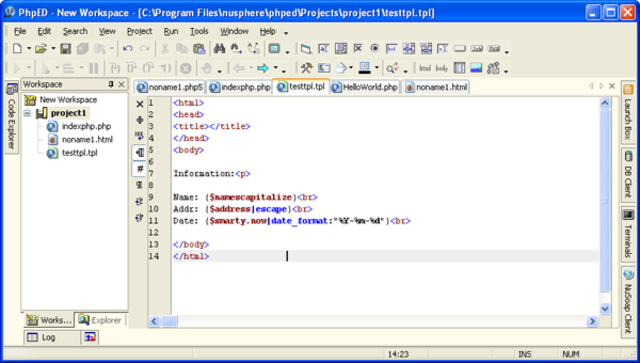
Task: Expand menu bar options chevron after Help
Action: point(286,32)
